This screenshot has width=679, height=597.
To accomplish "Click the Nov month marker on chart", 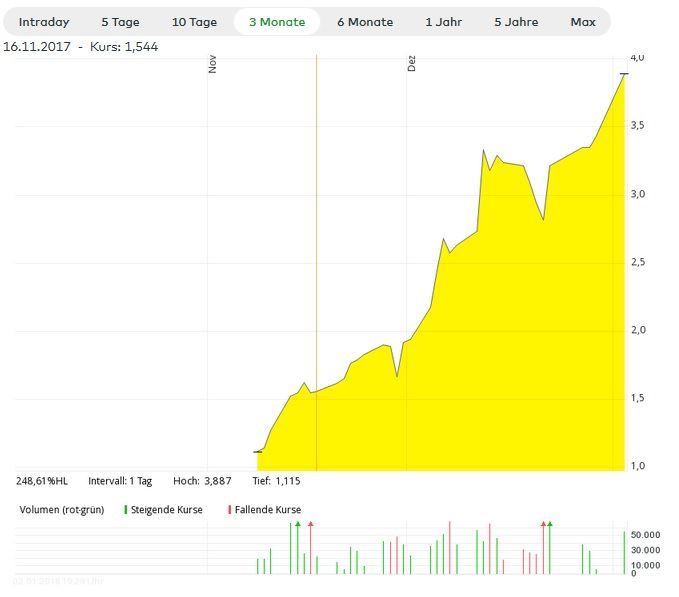I will (x=212, y=64).
